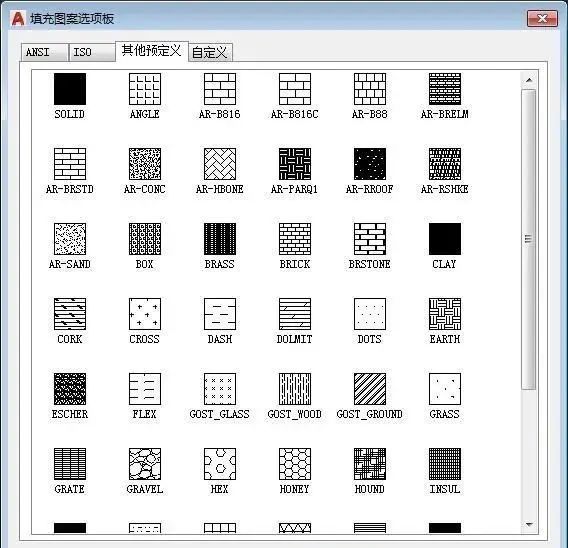Close the 填充图案选项板 dialog
This screenshot has height=548, width=568.
tap(542, 18)
